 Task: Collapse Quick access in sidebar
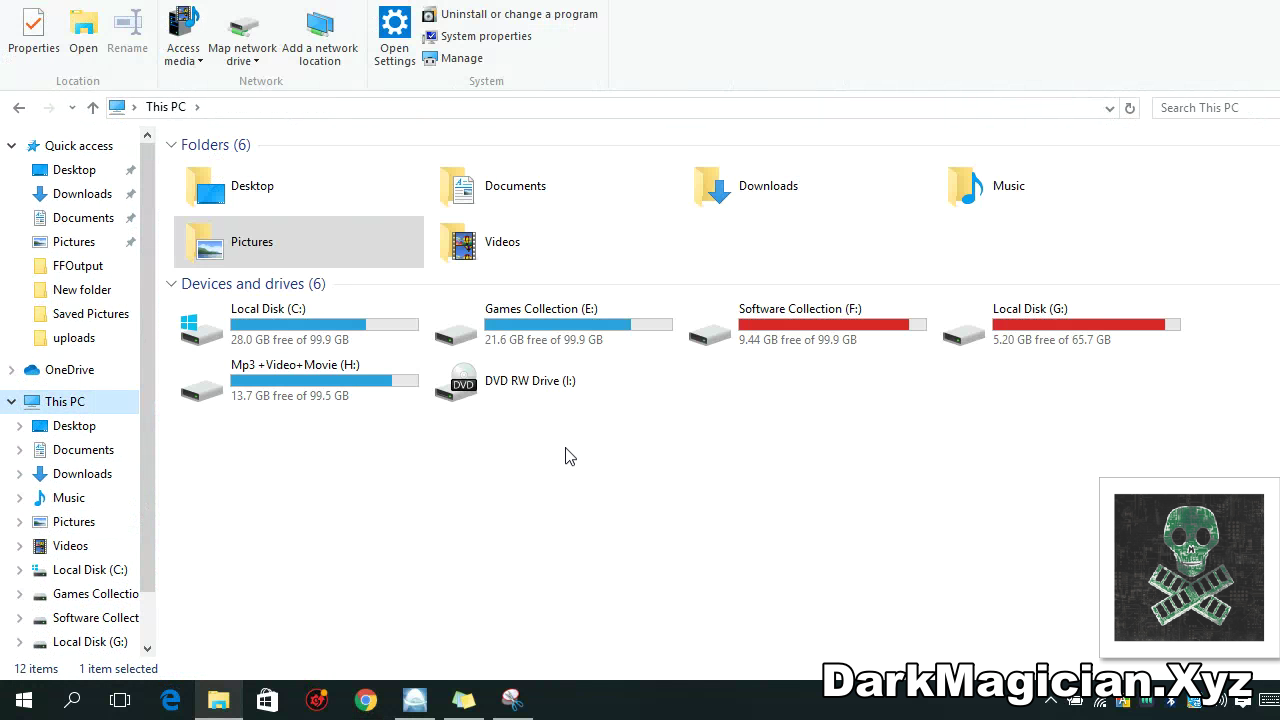click(x=12, y=146)
